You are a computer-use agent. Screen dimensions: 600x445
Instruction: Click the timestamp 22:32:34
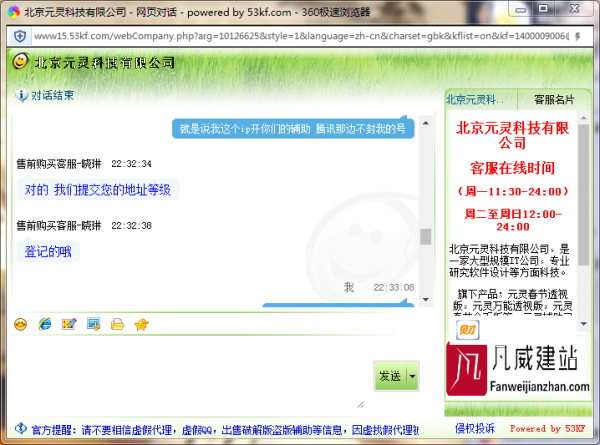tap(132, 164)
